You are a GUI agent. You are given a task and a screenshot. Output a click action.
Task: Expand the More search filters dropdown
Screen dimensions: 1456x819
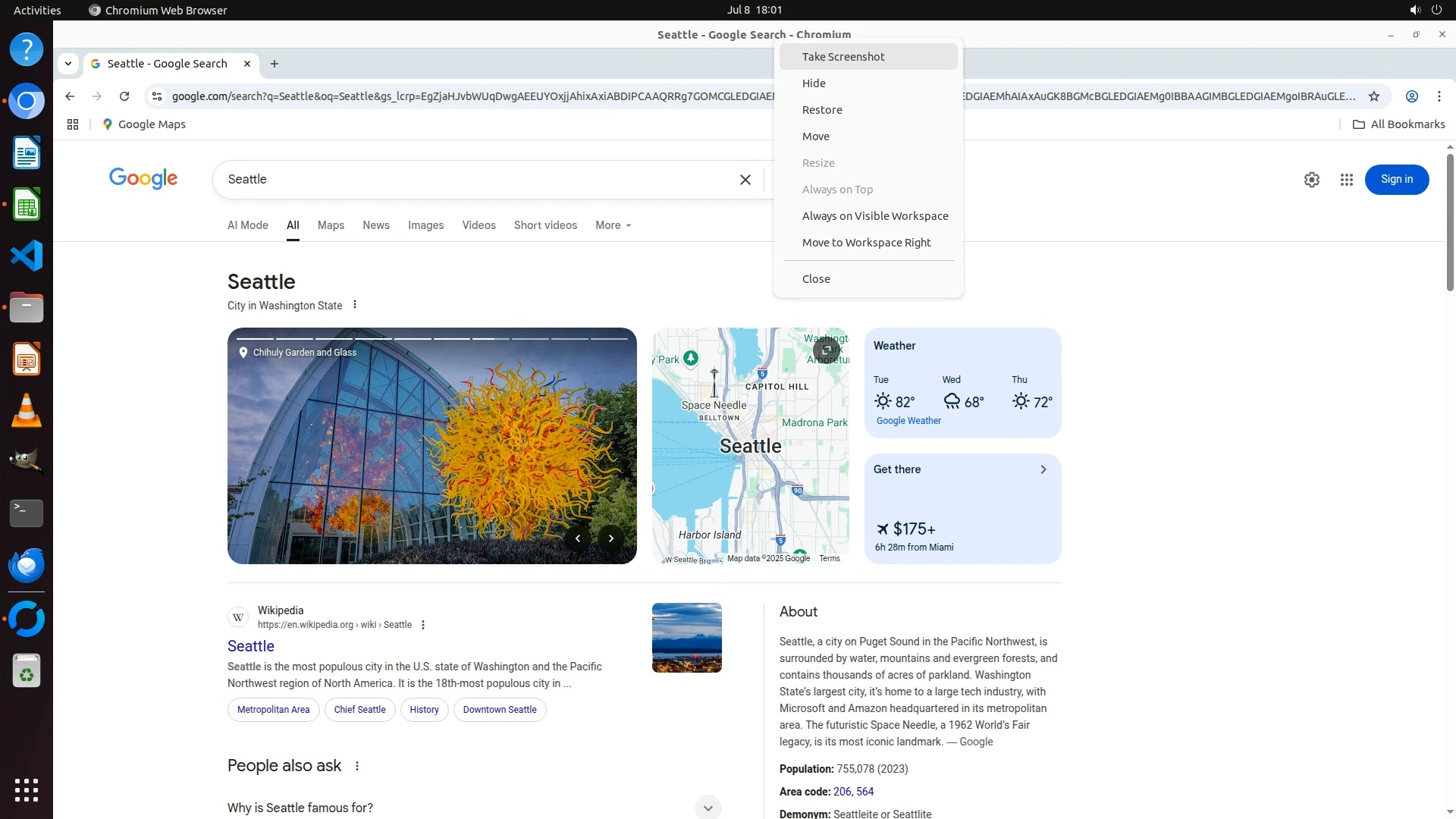point(613,225)
